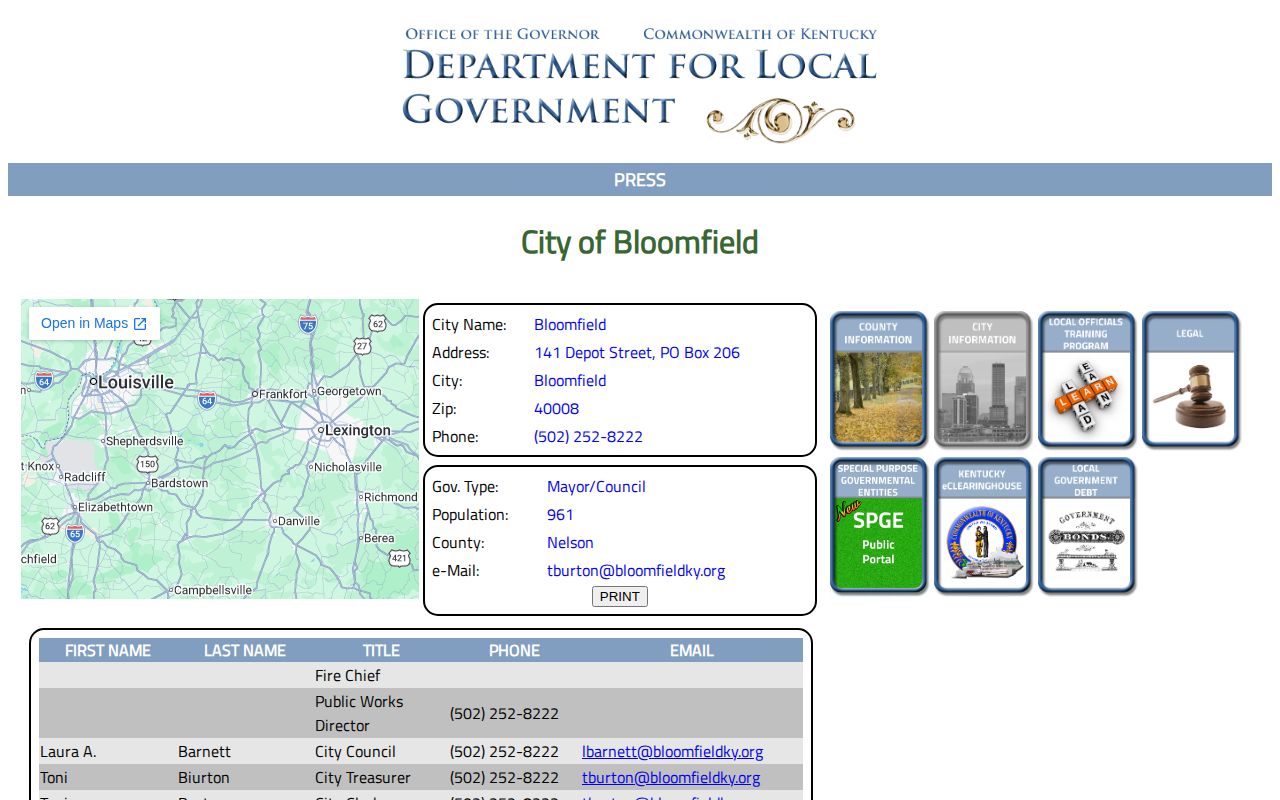Open the Kentucky eClearinghouse tile
This screenshot has width=1280, height=800.
tap(982, 526)
